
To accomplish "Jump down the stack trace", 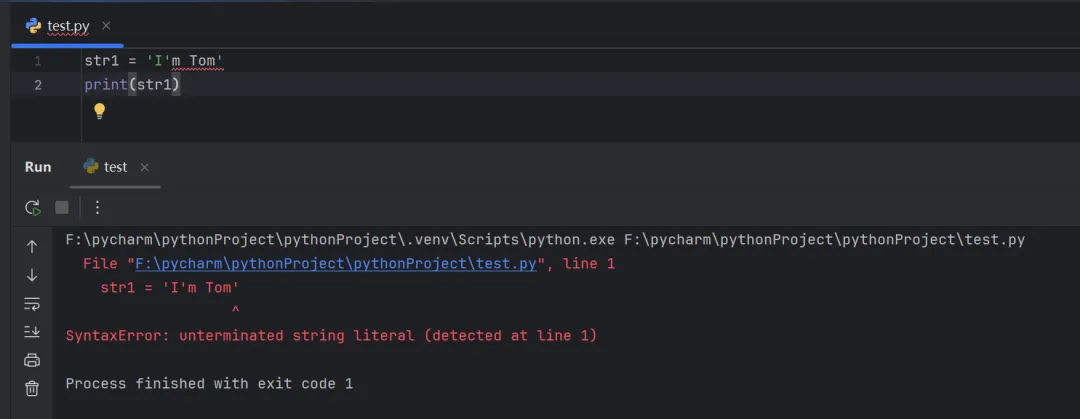I will coord(32,275).
